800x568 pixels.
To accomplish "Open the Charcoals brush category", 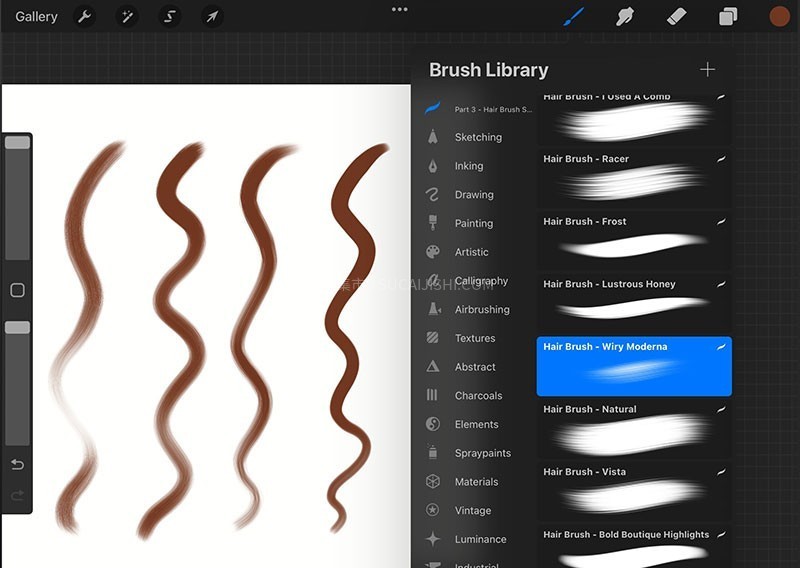I will tap(478, 396).
